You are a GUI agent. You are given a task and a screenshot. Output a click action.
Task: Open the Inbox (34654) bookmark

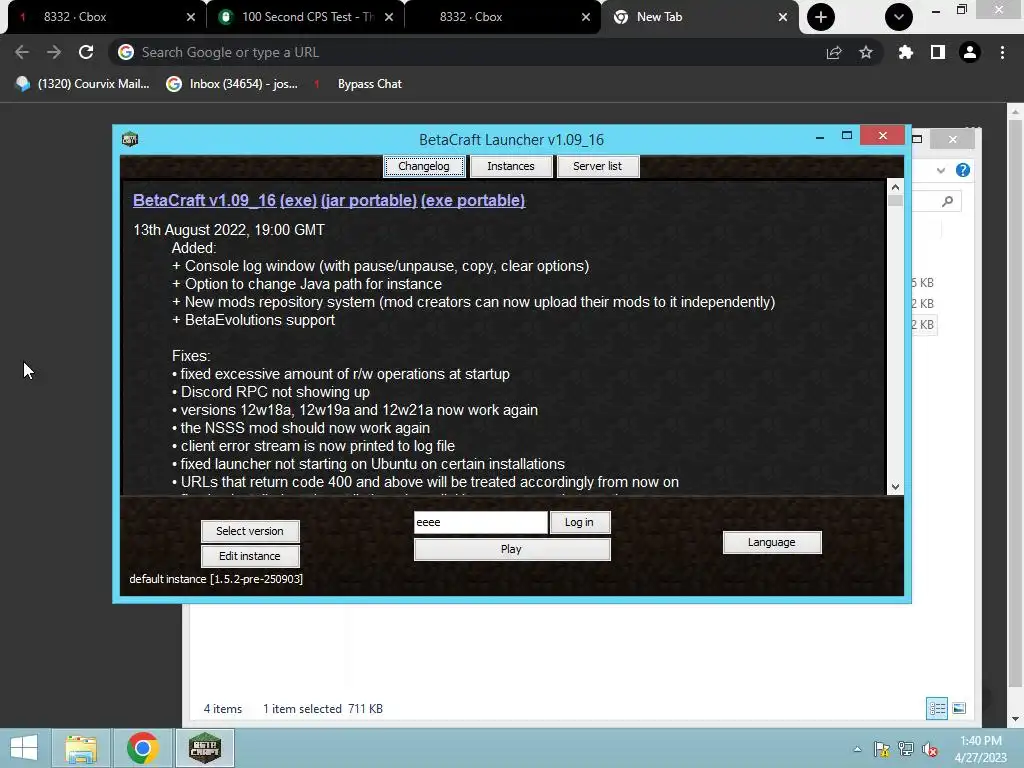[232, 84]
